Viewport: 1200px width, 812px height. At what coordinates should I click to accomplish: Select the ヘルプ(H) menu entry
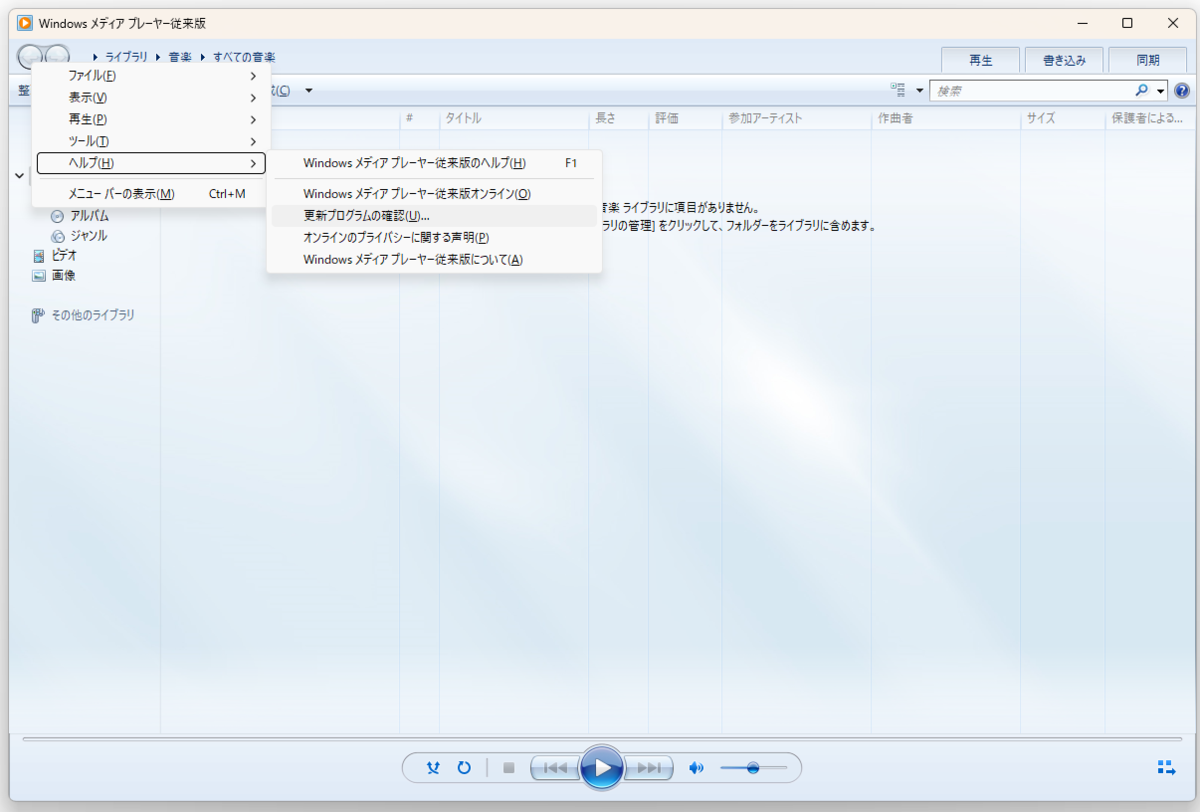pos(151,163)
